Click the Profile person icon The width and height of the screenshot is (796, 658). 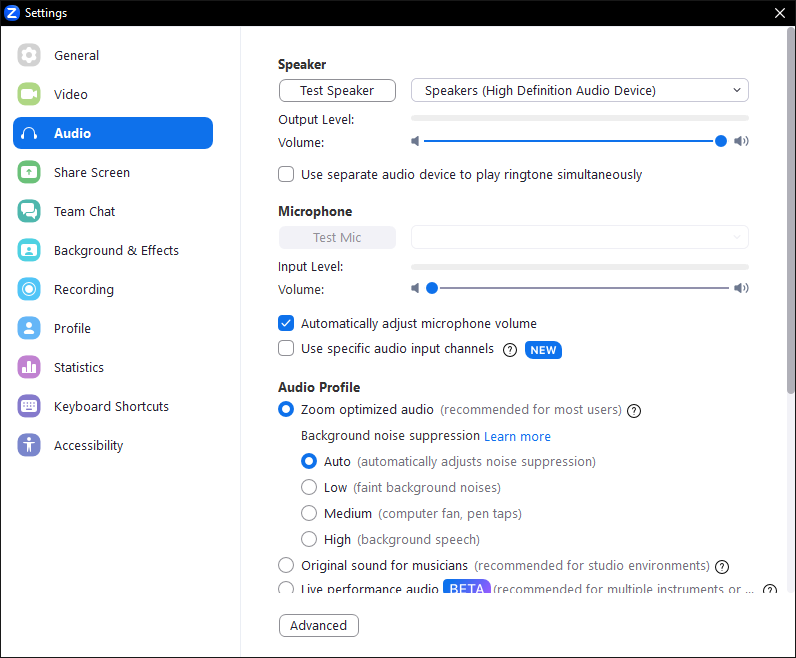(29, 328)
